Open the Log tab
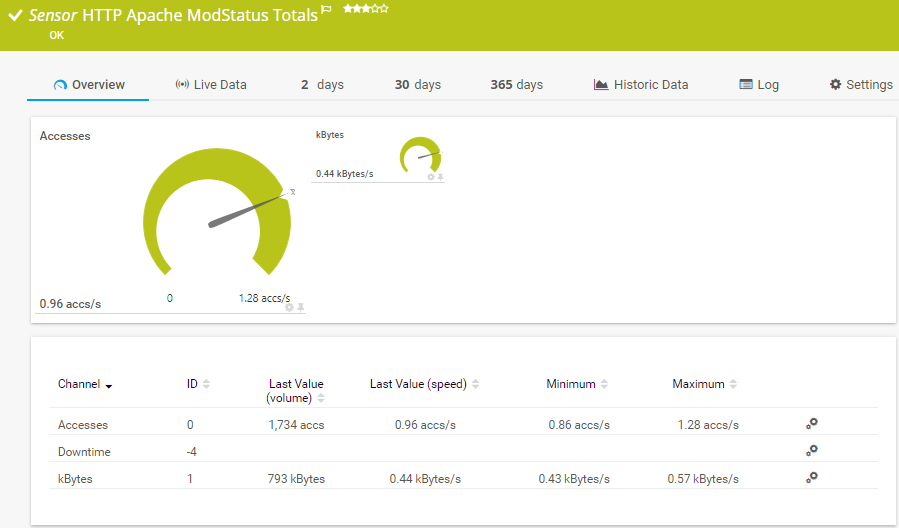The width and height of the screenshot is (899, 528). [758, 85]
